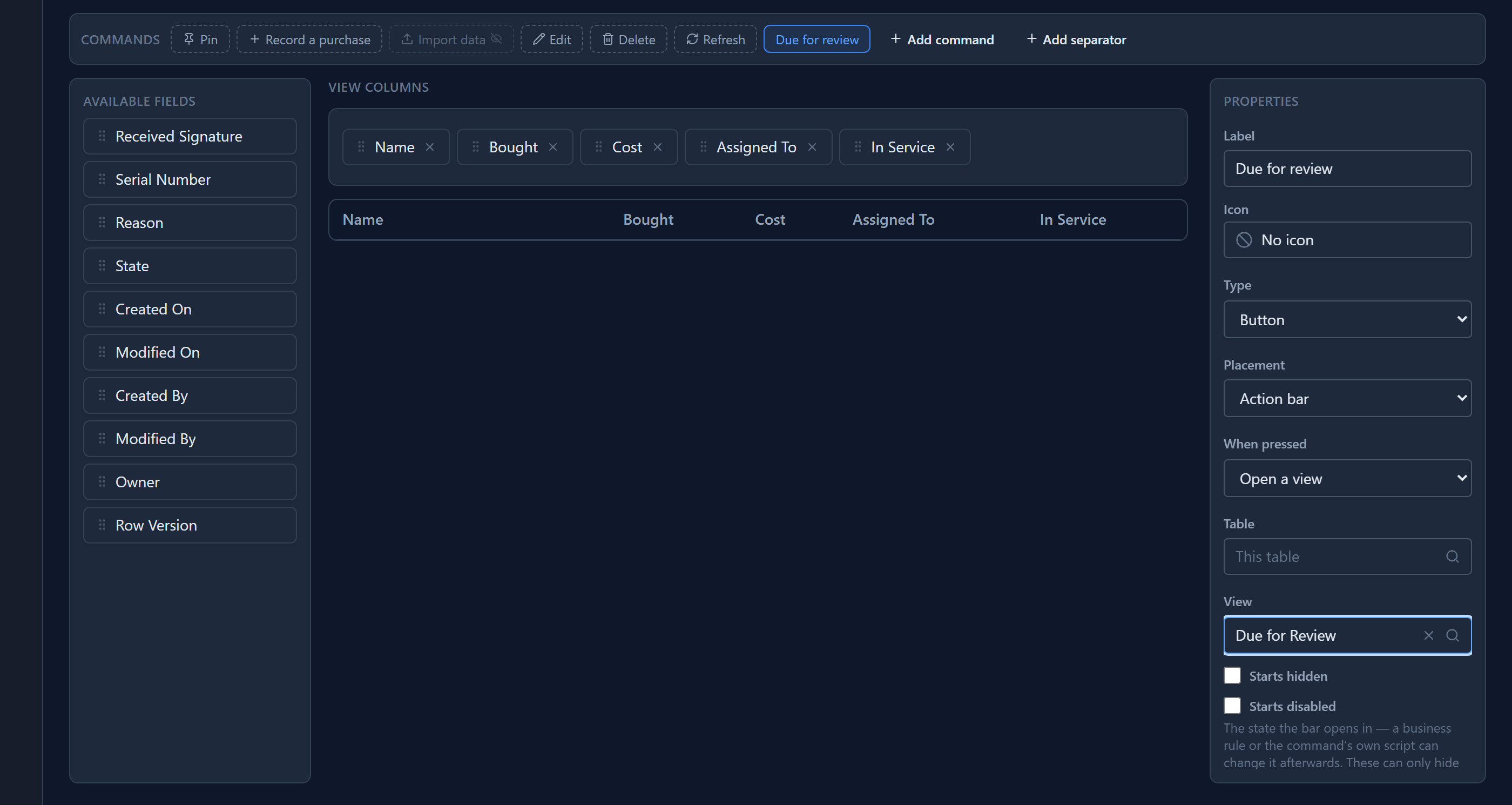Viewport: 1512px width, 805px height.
Task: Clear the View field value
Action: [1429, 635]
